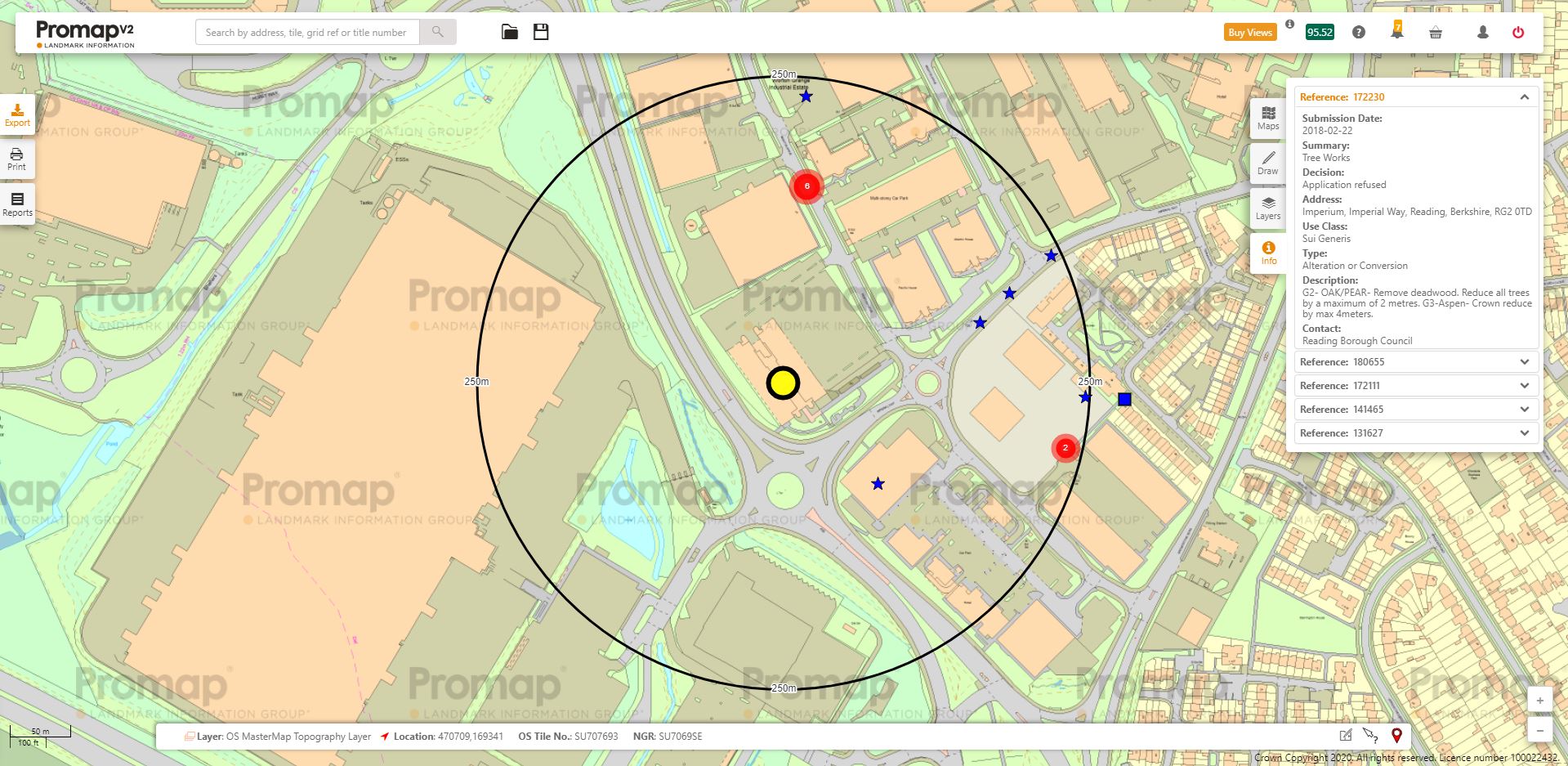
Task: Focus the address search field
Action: [307, 32]
